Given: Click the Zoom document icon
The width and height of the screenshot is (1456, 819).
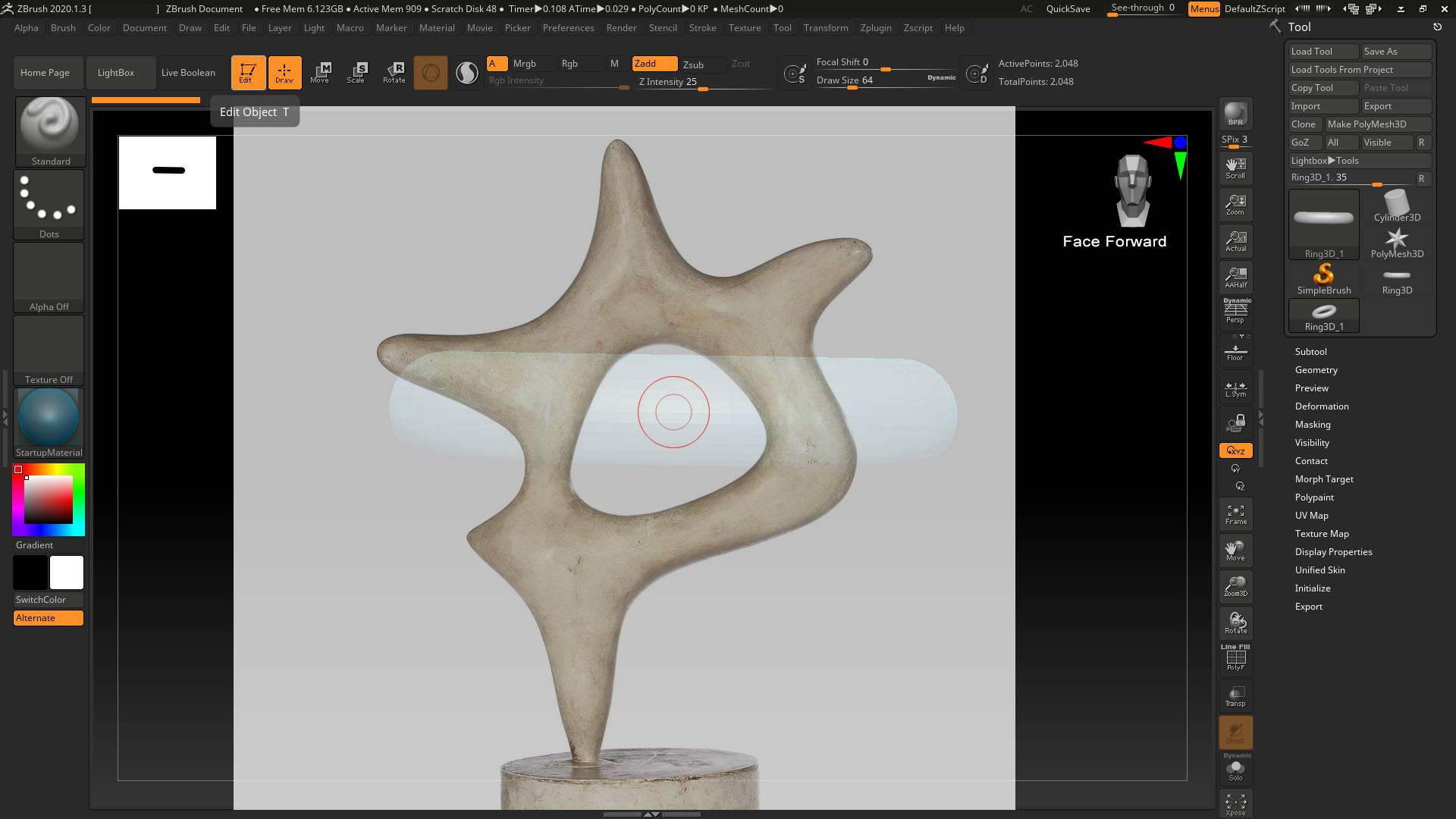Looking at the screenshot, I should click(x=1235, y=205).
